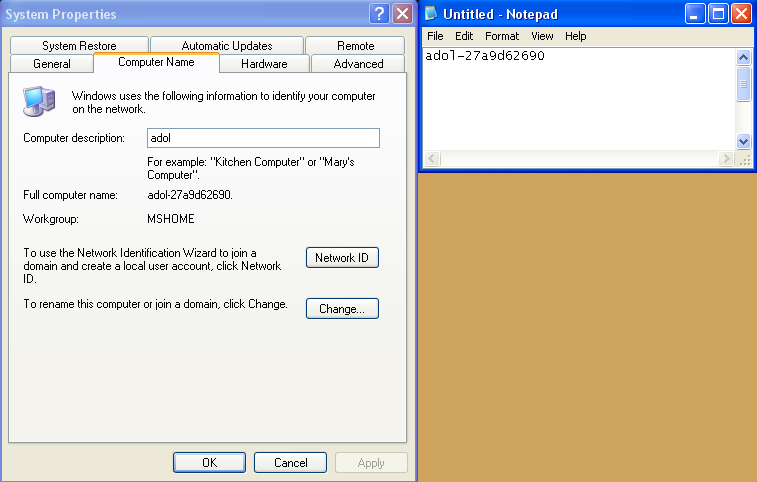The width and height of the screenshot is (757, 482).
Task: Click Notepad horizontal scrollbar left arrow
Action: pyautogui.click(x=432, y=158)
